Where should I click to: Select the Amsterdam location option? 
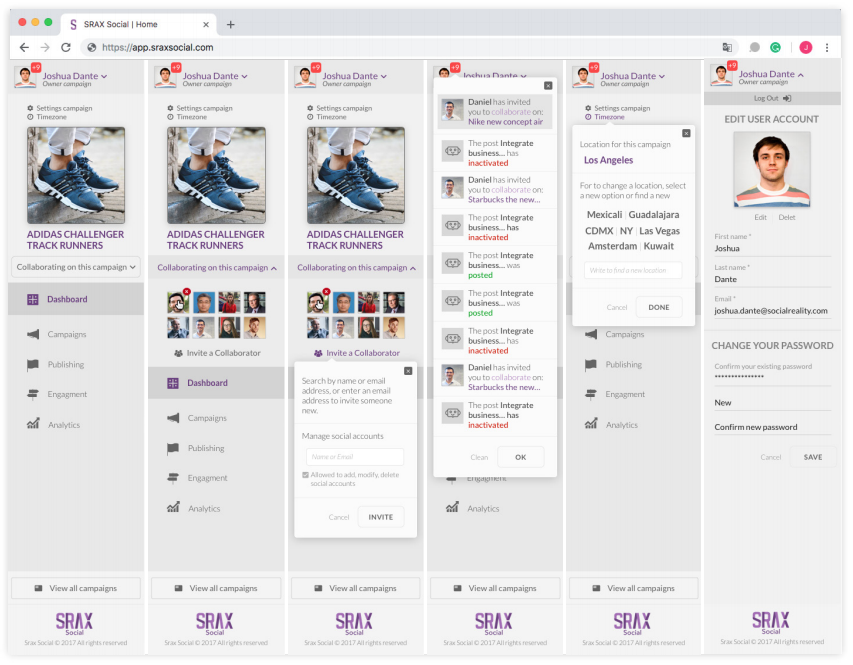pos(612,246)
